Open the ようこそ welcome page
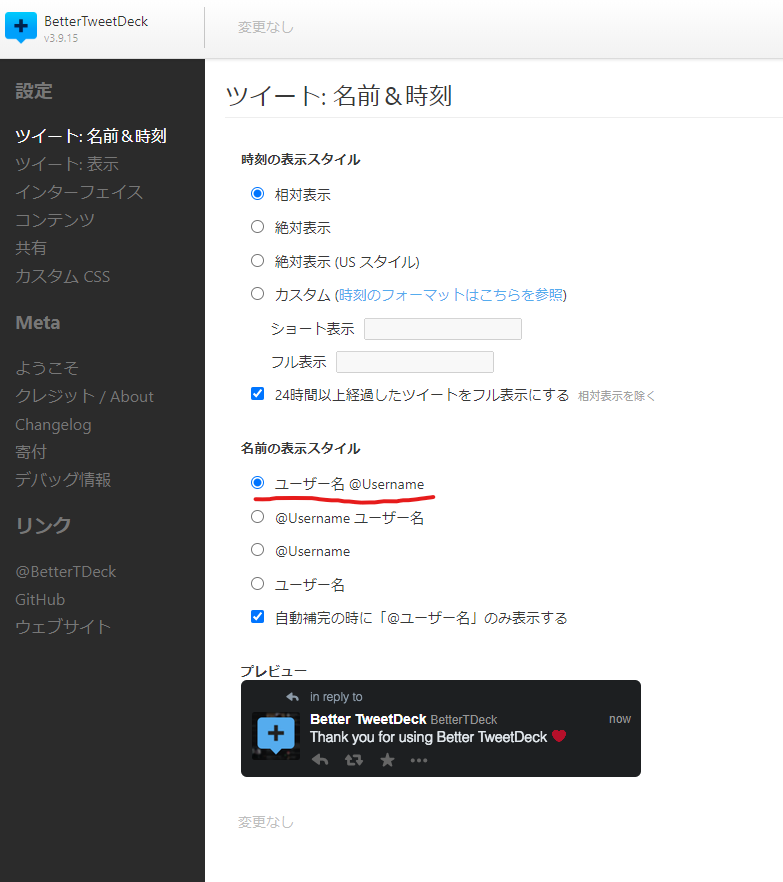This screenshot has height=882, width=783. (47, 368)
